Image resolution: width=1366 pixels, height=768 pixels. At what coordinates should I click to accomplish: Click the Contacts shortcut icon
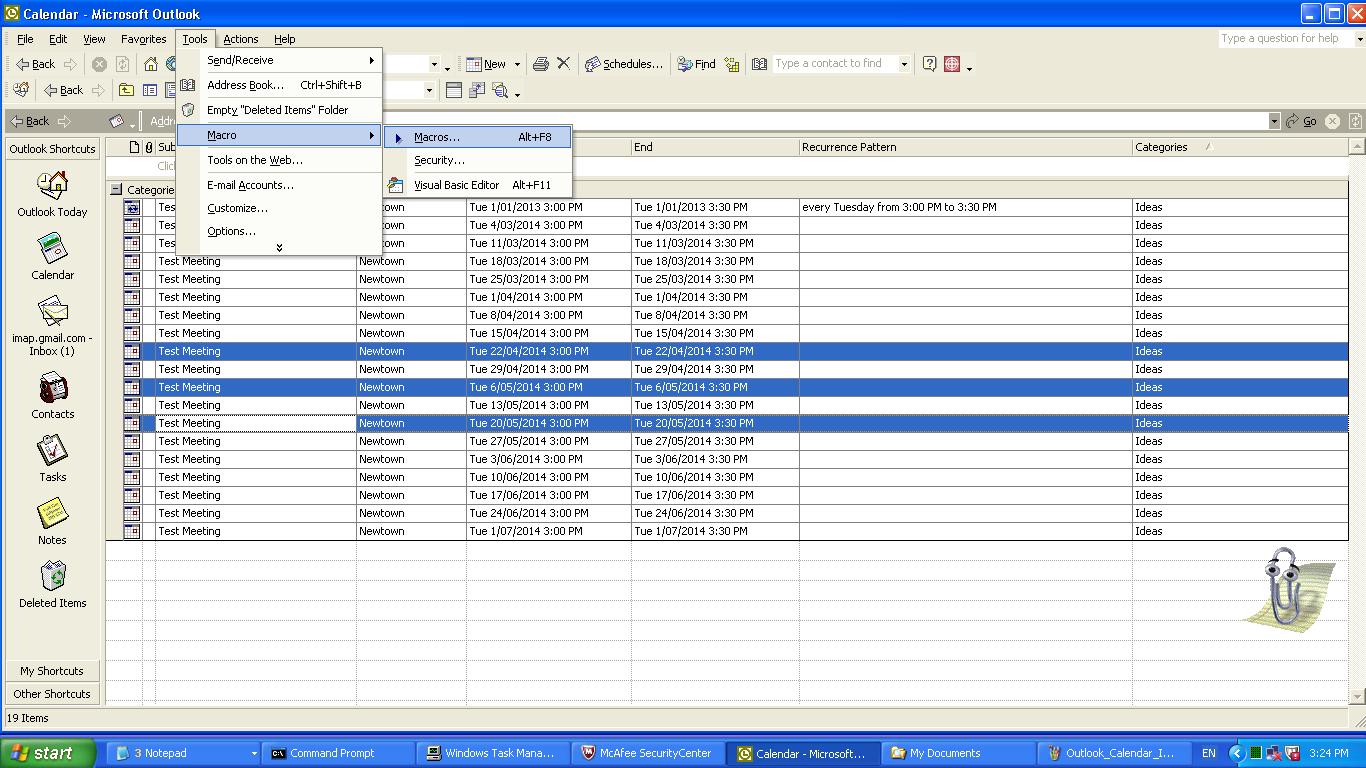coord(52,388)
